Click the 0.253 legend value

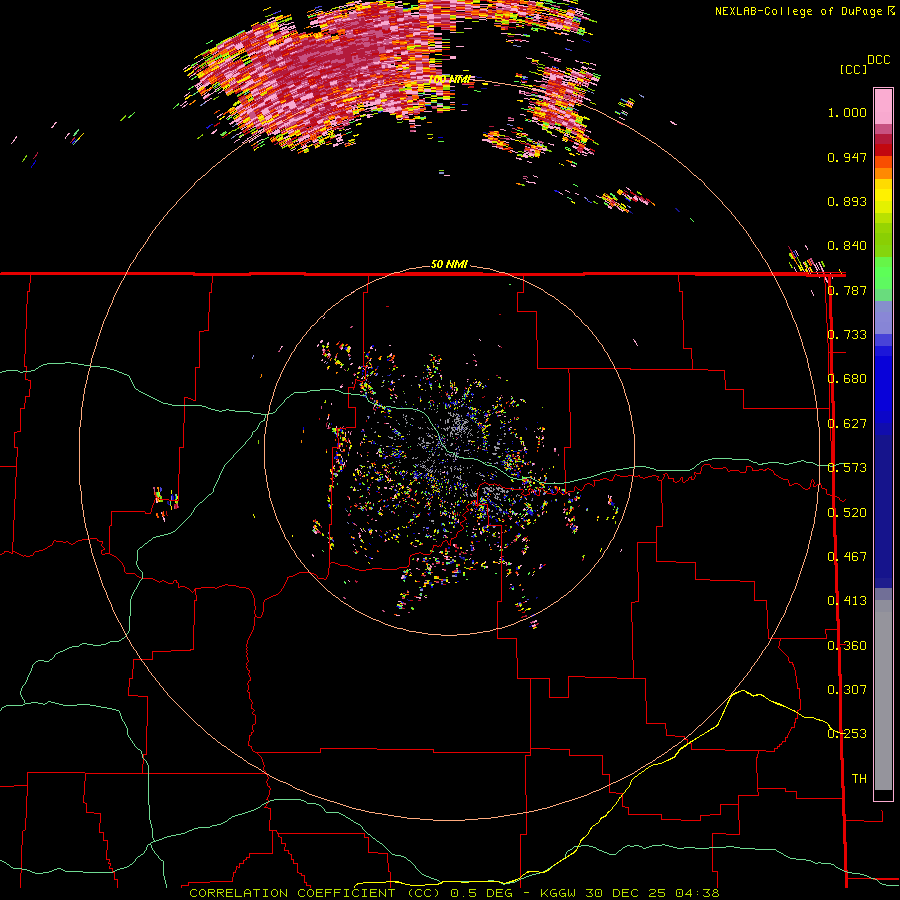coord(847,734)
